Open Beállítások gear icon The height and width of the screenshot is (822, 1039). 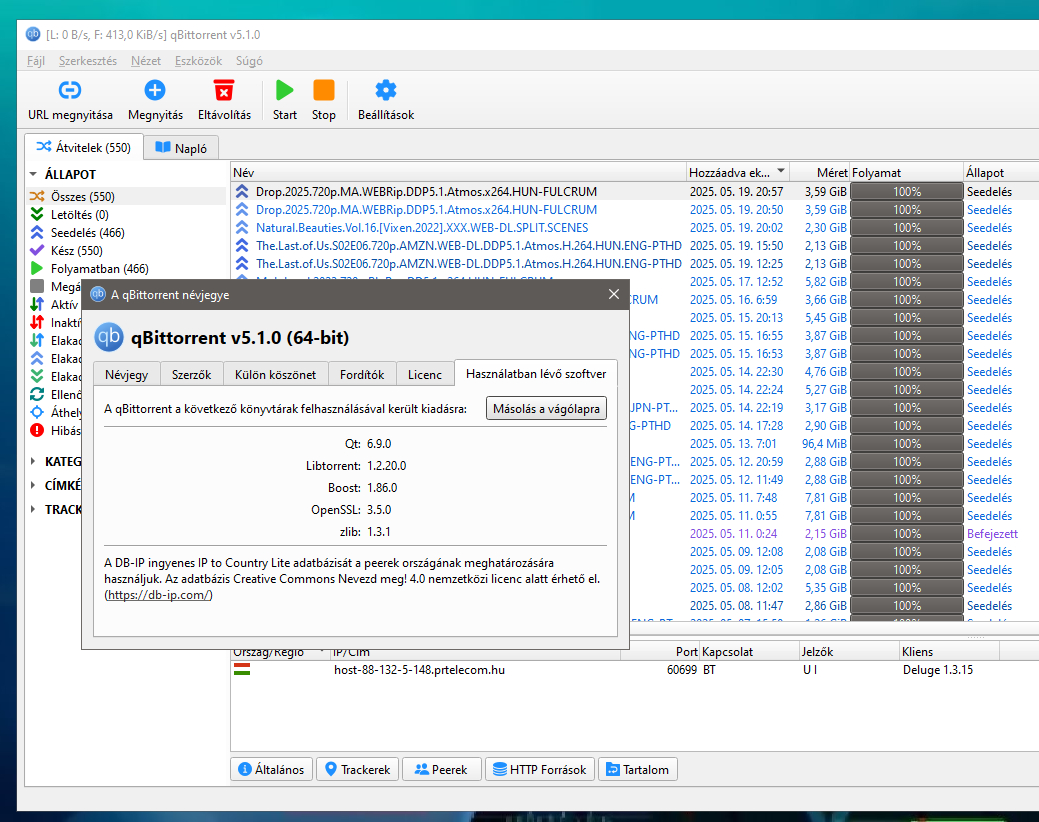(x=386, y=90)
